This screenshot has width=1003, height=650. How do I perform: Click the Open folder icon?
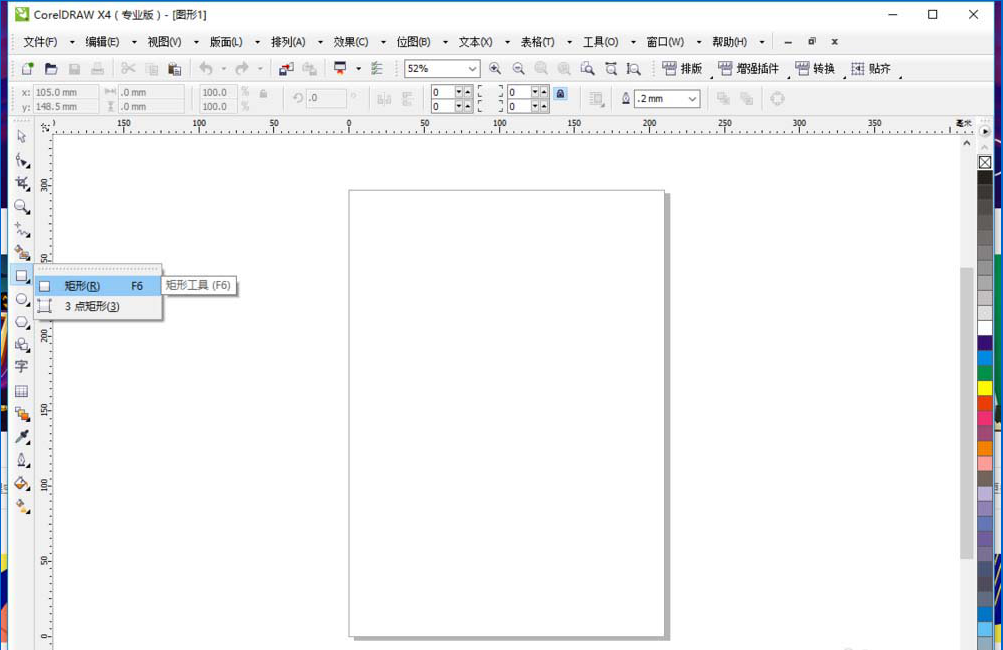(x=51, y=69)
